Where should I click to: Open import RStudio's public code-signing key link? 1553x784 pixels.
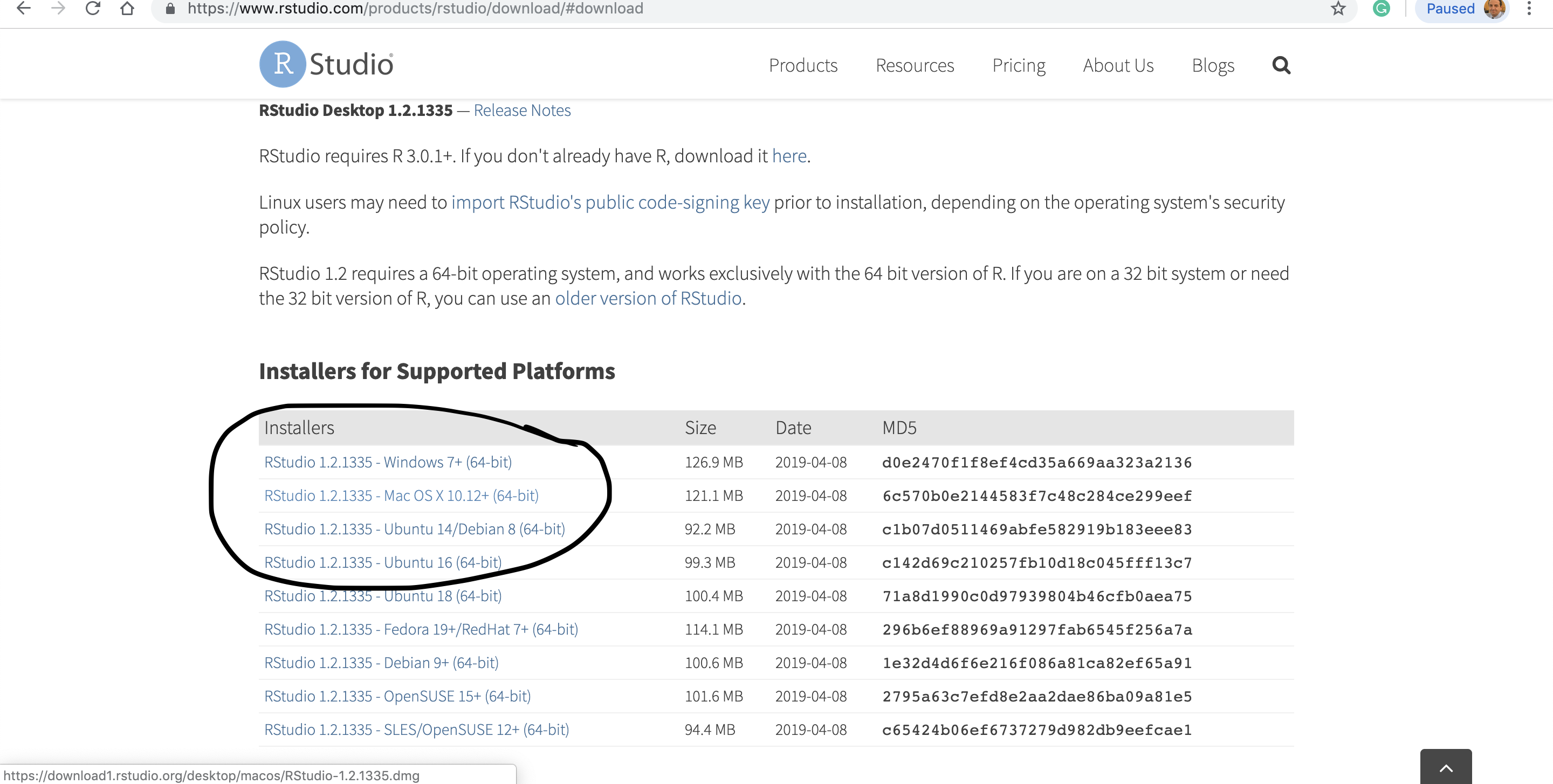(x=610, y=203)
